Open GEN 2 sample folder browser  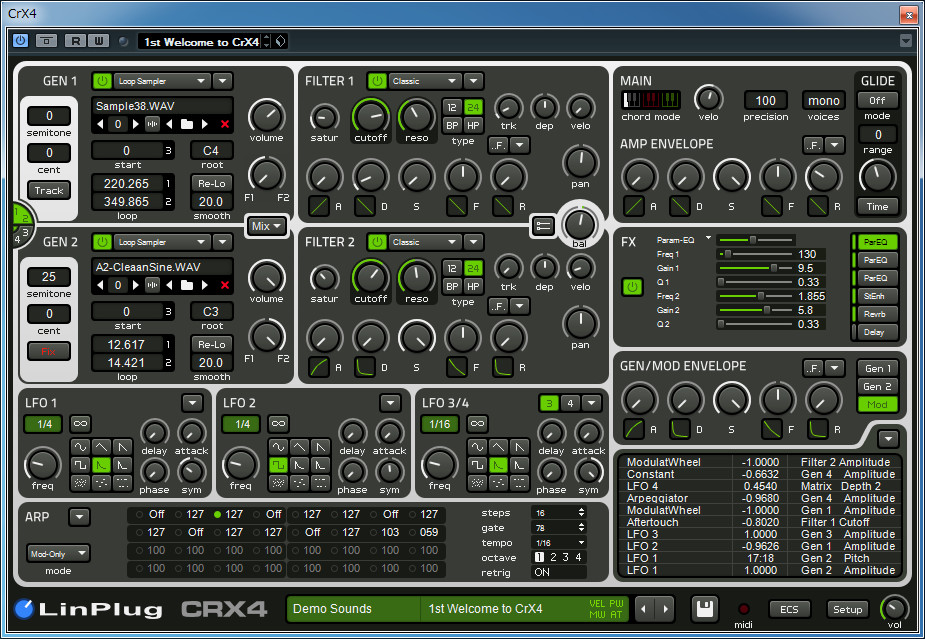[x=187, y=285]
